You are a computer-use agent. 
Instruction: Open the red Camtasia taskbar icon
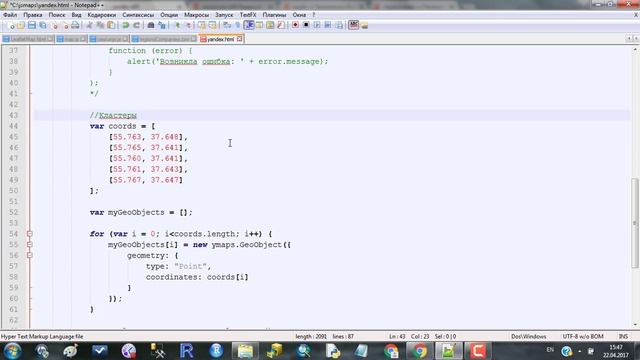pyautogui.click(x=478, y=351)
